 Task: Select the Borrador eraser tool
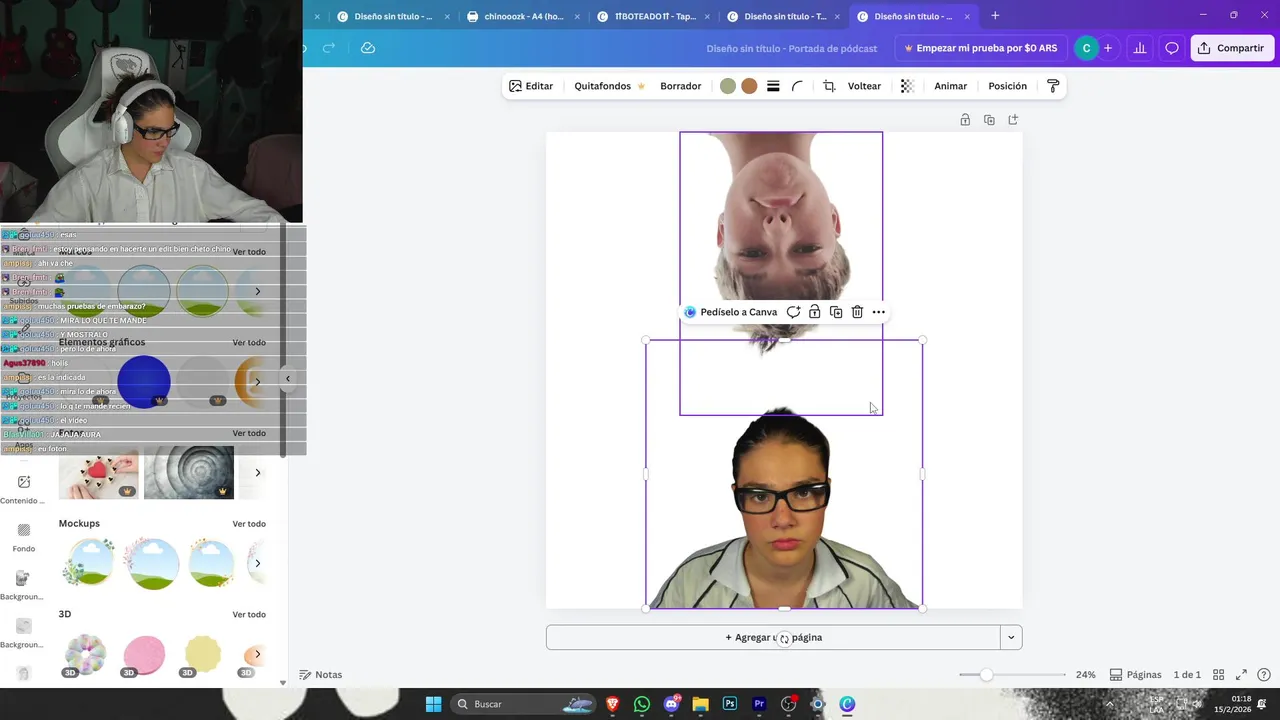coord(680,86)
